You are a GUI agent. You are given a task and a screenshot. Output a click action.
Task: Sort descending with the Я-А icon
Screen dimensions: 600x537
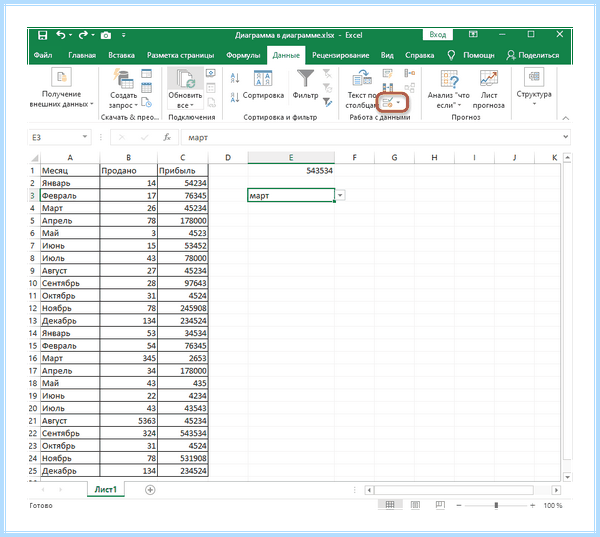tap(235, 97)
